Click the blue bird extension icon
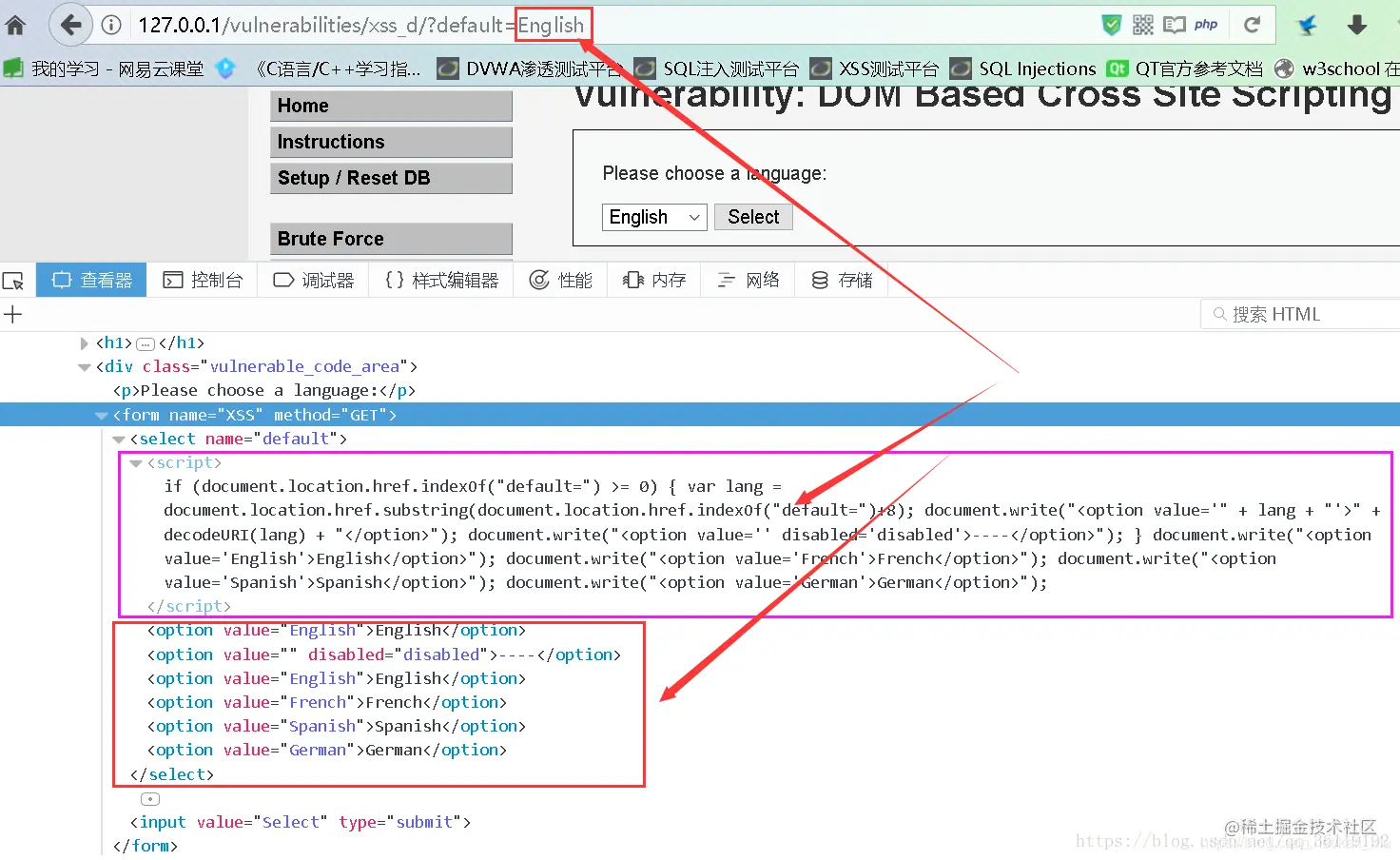This screenshot has width=1400, height=860. pyautogui.click(x=1308, y=26)
